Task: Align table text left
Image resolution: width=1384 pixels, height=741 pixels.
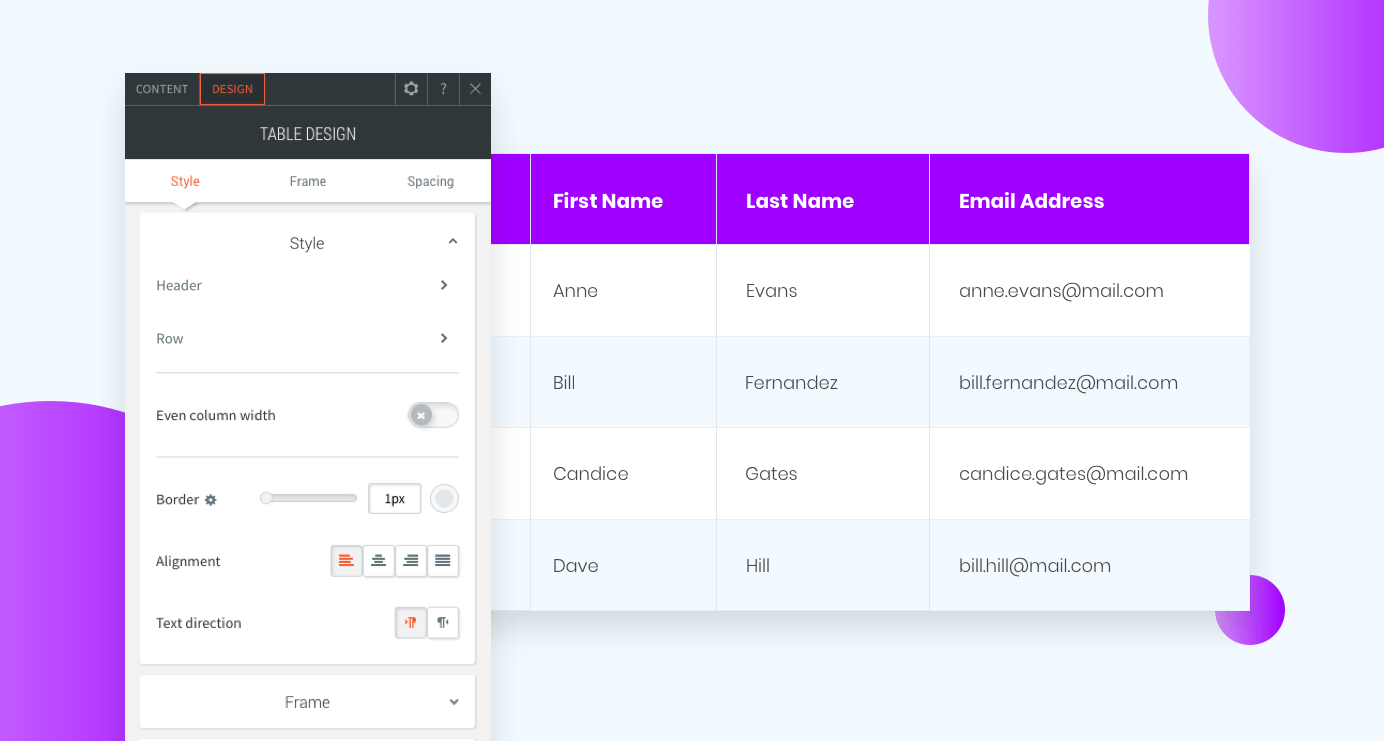Action: (x=346, y=561)
